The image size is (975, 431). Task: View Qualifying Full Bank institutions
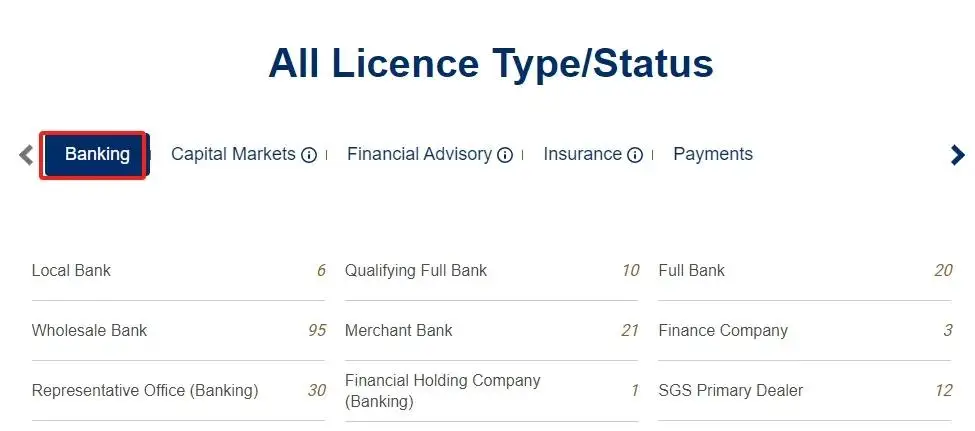point(416,270)
